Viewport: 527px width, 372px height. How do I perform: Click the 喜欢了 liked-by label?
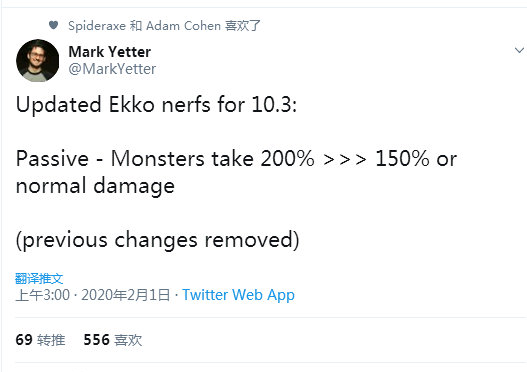tap(243, 26)
